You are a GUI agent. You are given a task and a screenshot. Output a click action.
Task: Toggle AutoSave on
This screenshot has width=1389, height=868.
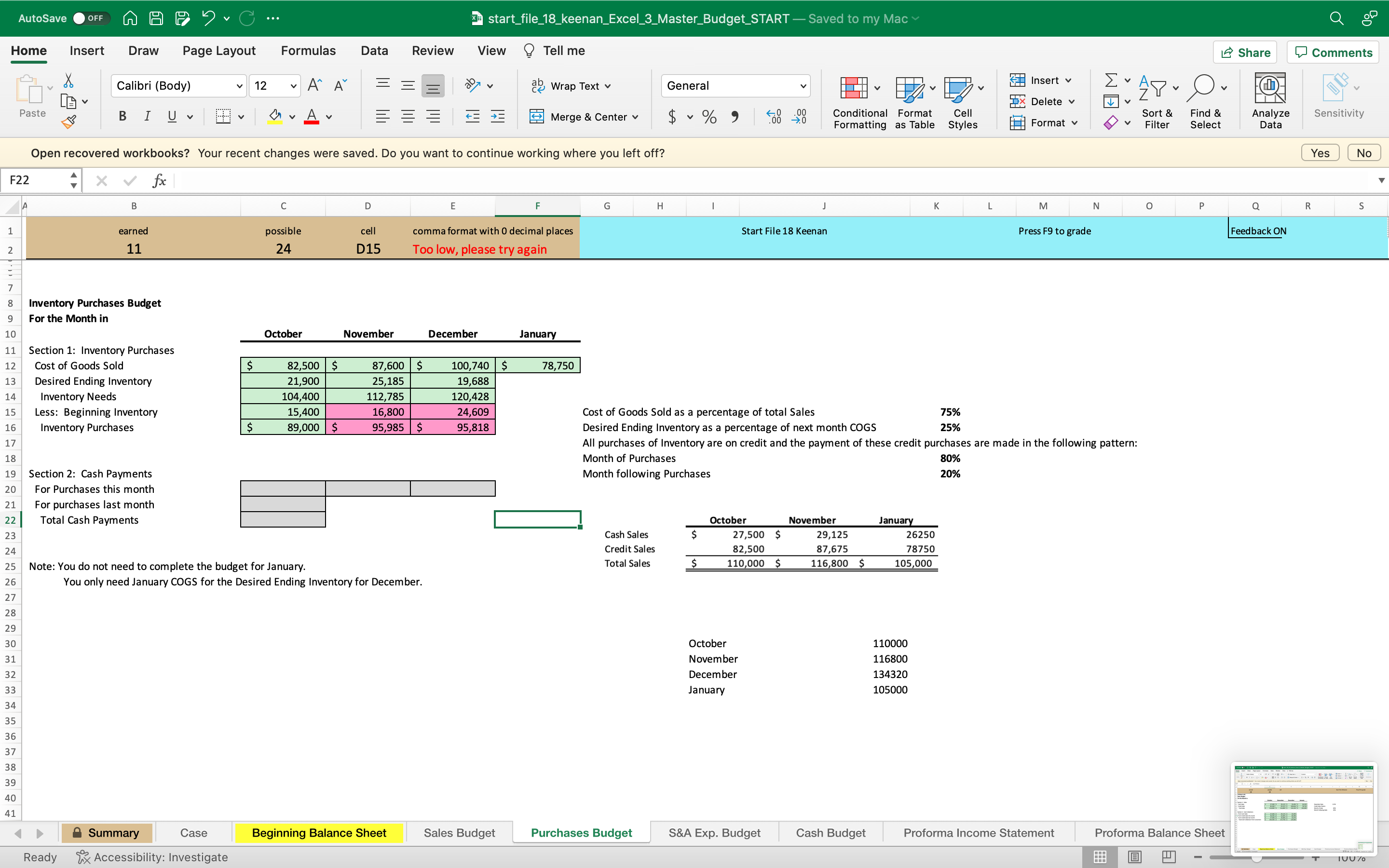[x=92, y=18]
